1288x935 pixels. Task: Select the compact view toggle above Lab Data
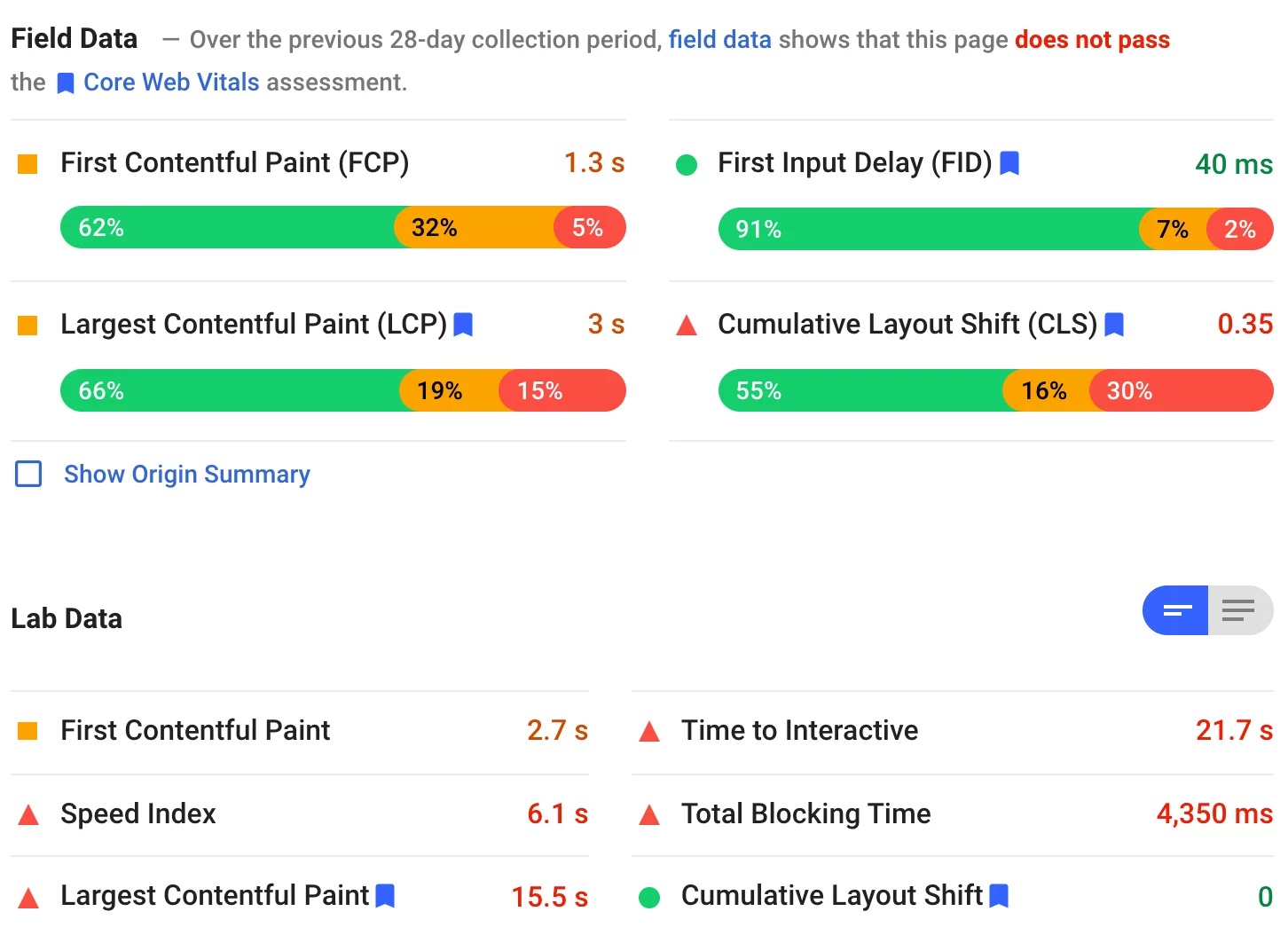point(1174,610)
